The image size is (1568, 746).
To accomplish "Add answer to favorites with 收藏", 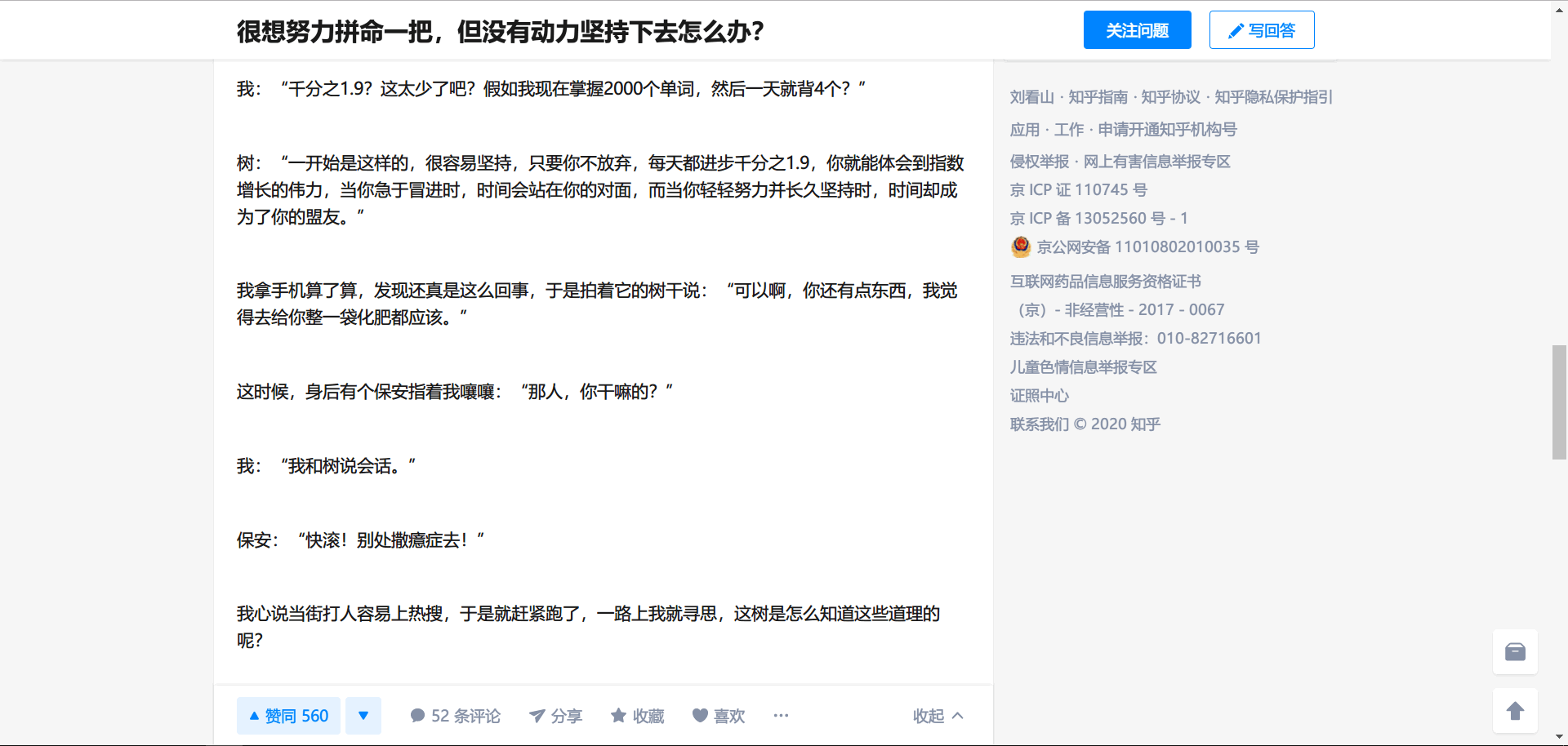I will [638, 716].
